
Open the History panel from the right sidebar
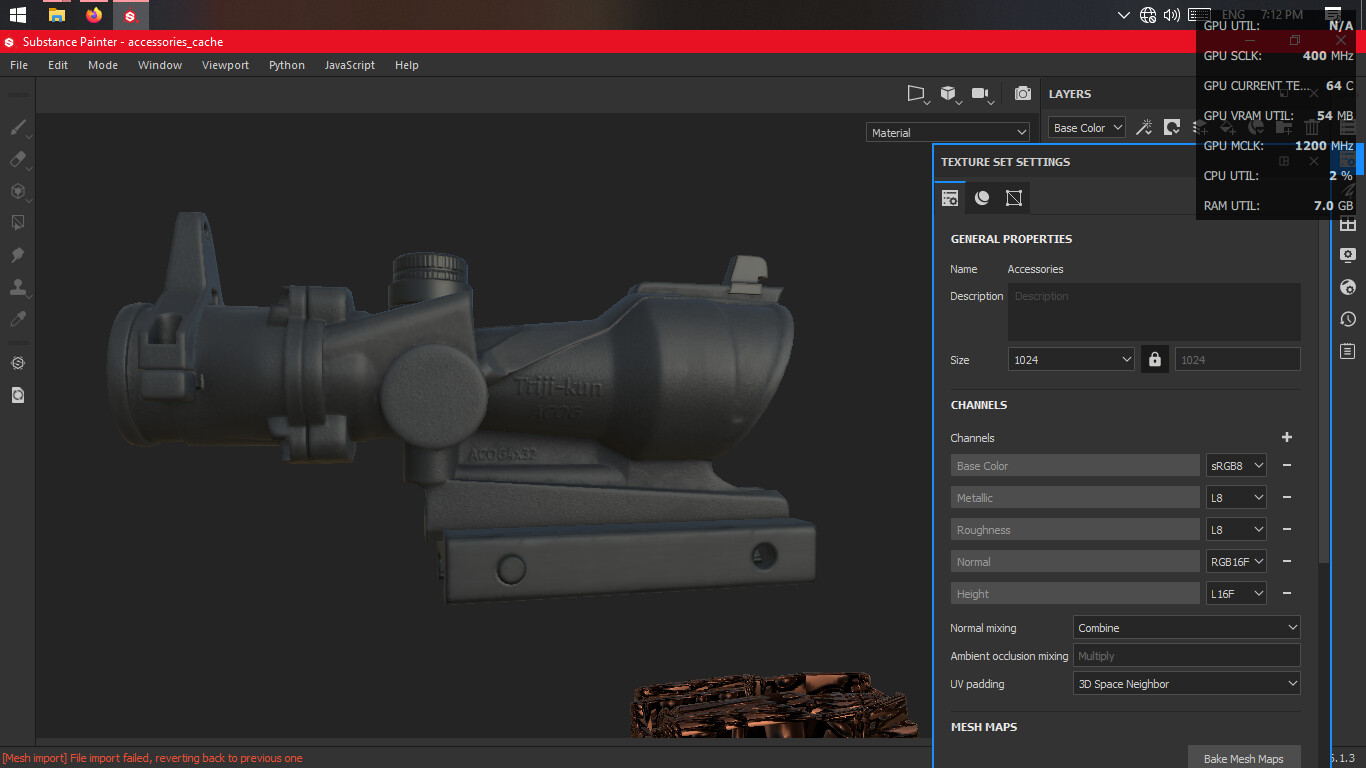[x=1347, y=319]
